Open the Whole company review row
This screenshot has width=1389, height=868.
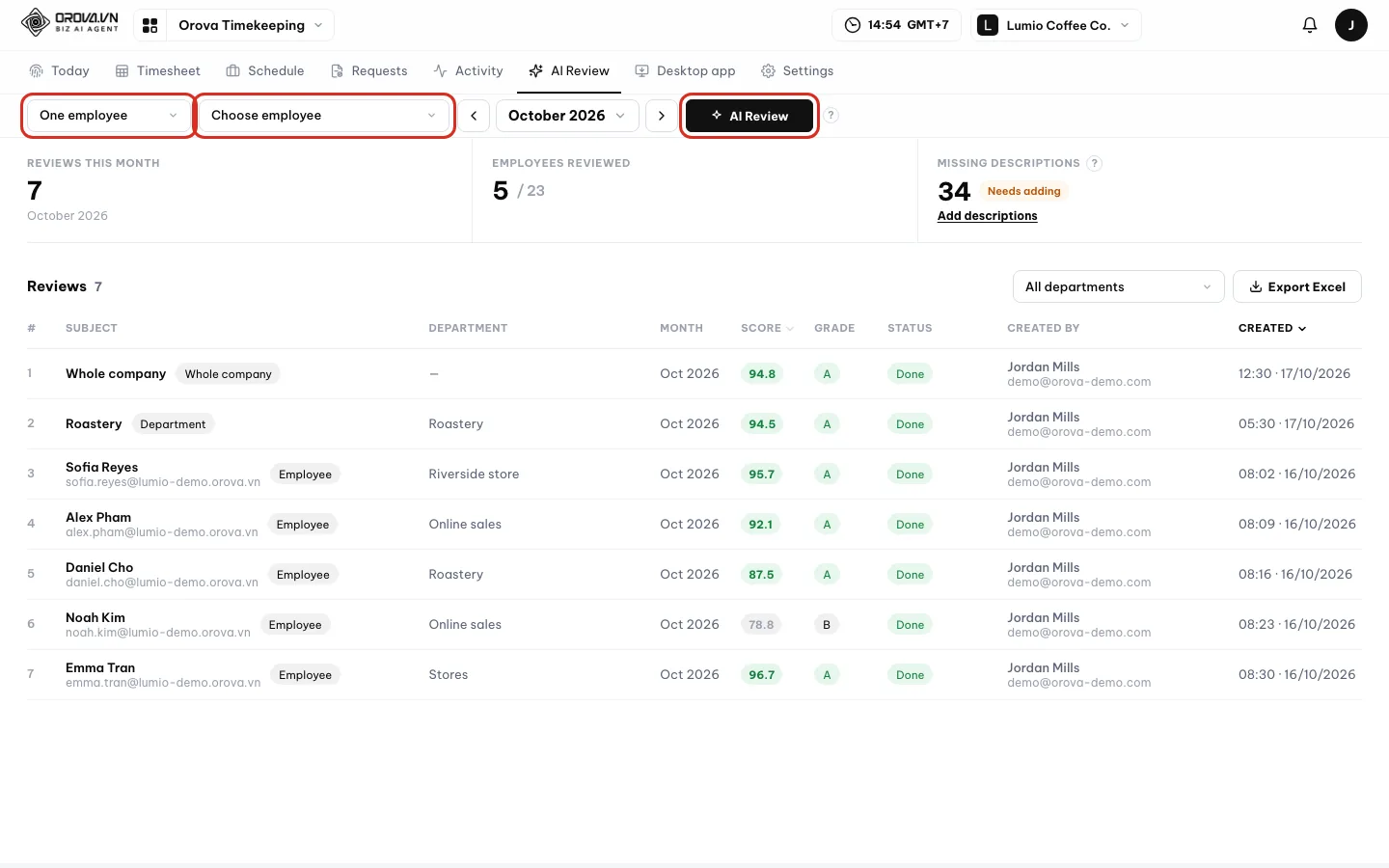pos(694,374)
